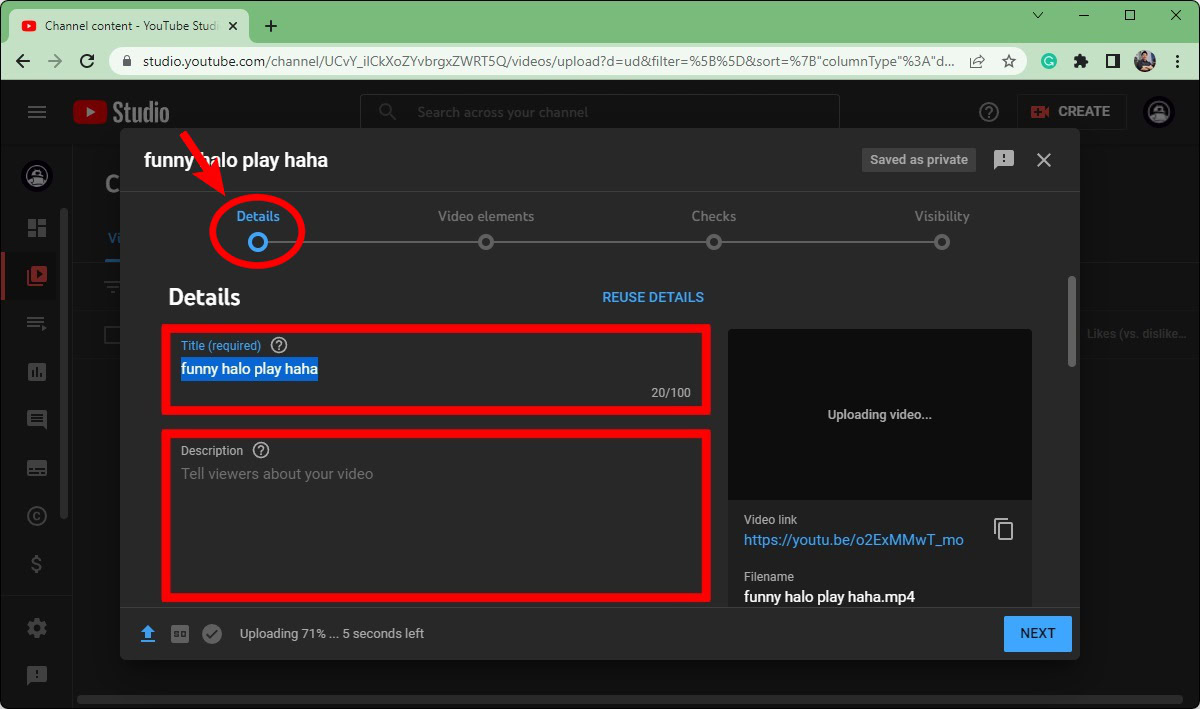Click the SD processing status icon
Image resolution: width=1200 pixels, height=709 pixels.
(180, 634)
